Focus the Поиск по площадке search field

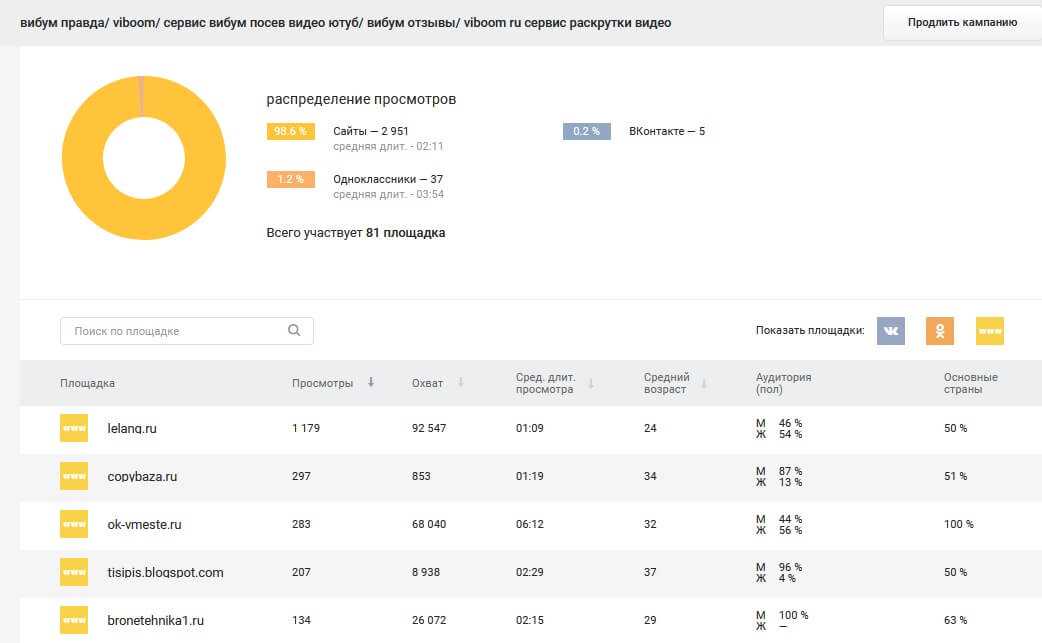(175, 331)
